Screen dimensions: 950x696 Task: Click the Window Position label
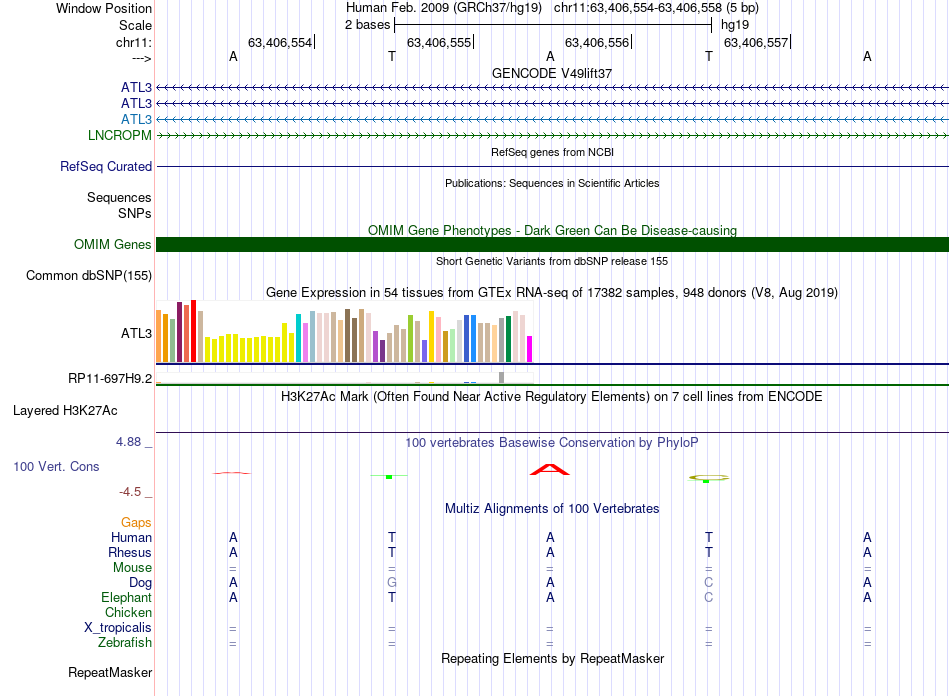104,8
